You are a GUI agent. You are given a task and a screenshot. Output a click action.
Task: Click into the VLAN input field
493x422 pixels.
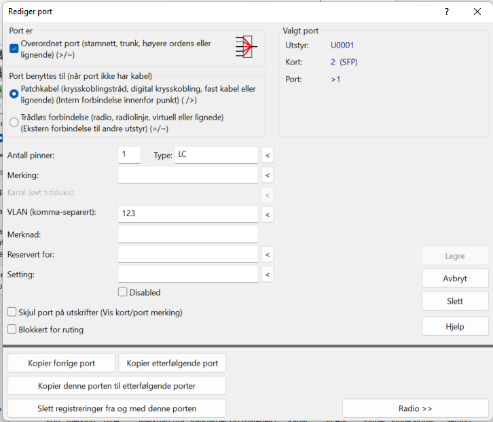188,214
